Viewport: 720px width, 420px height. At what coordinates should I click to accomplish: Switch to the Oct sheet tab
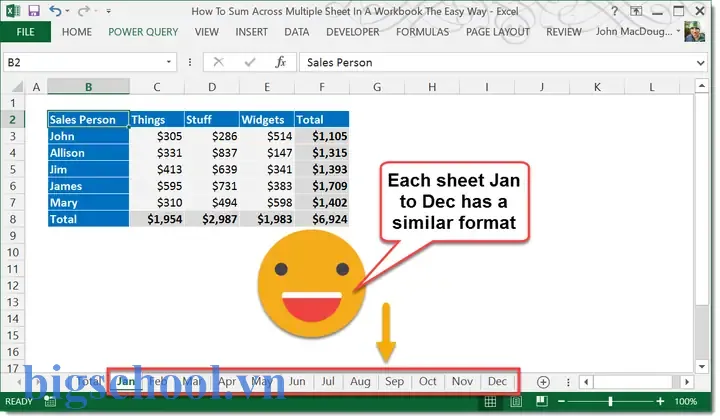[x=428, y=381]
